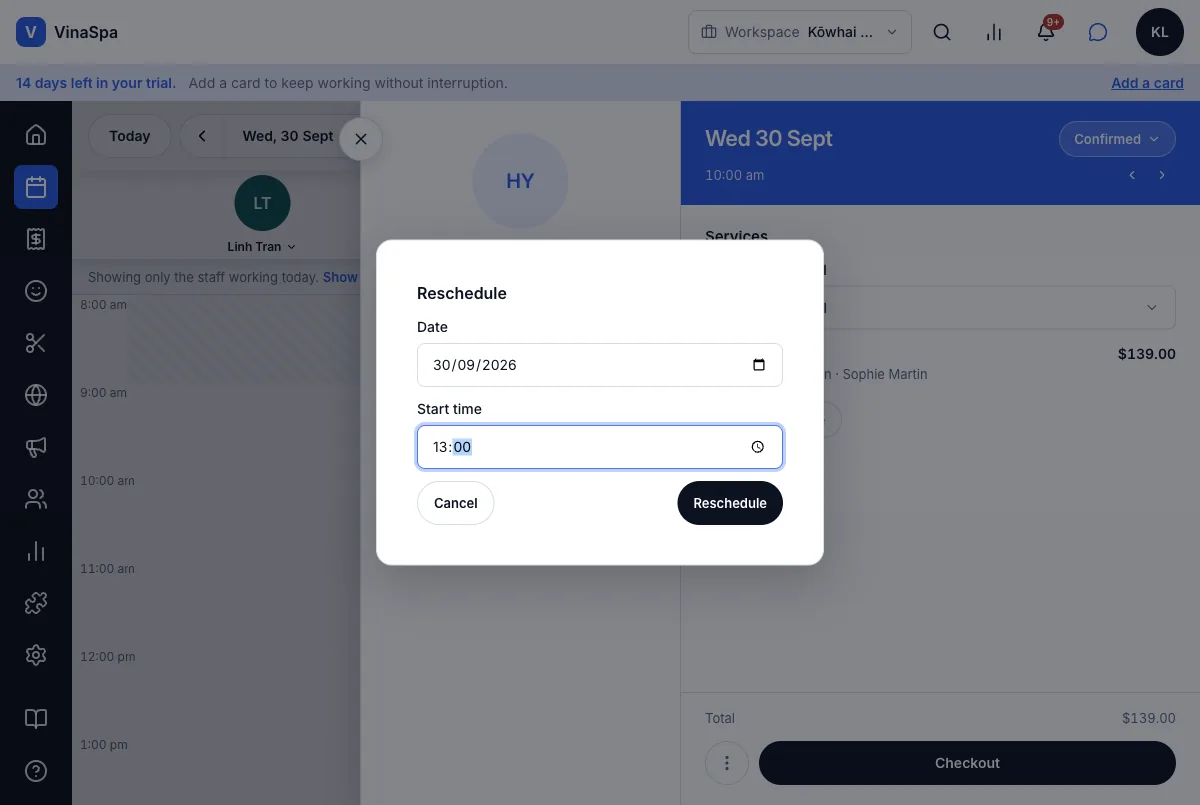Click the Reschedule button
Viewport: 1200px width, 805px height.
tap(730, 503)
